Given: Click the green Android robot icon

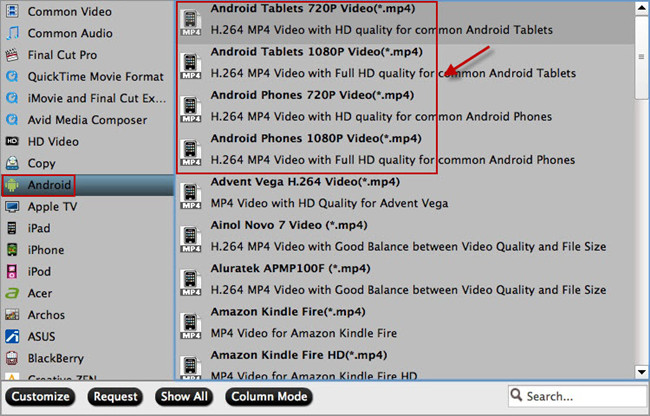Looking at the screenshot, I should point(12,185).
